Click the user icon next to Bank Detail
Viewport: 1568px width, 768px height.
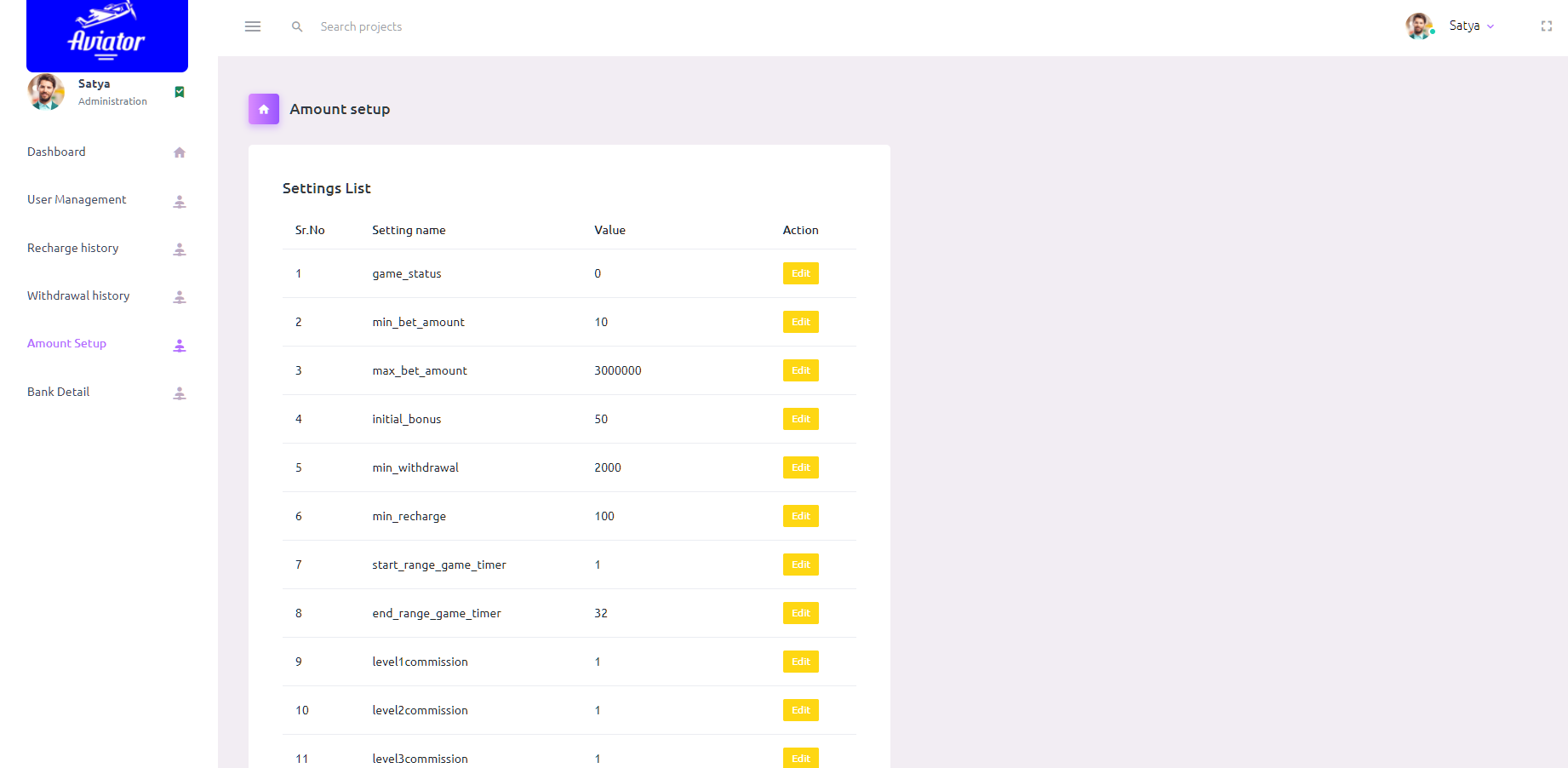180,393
